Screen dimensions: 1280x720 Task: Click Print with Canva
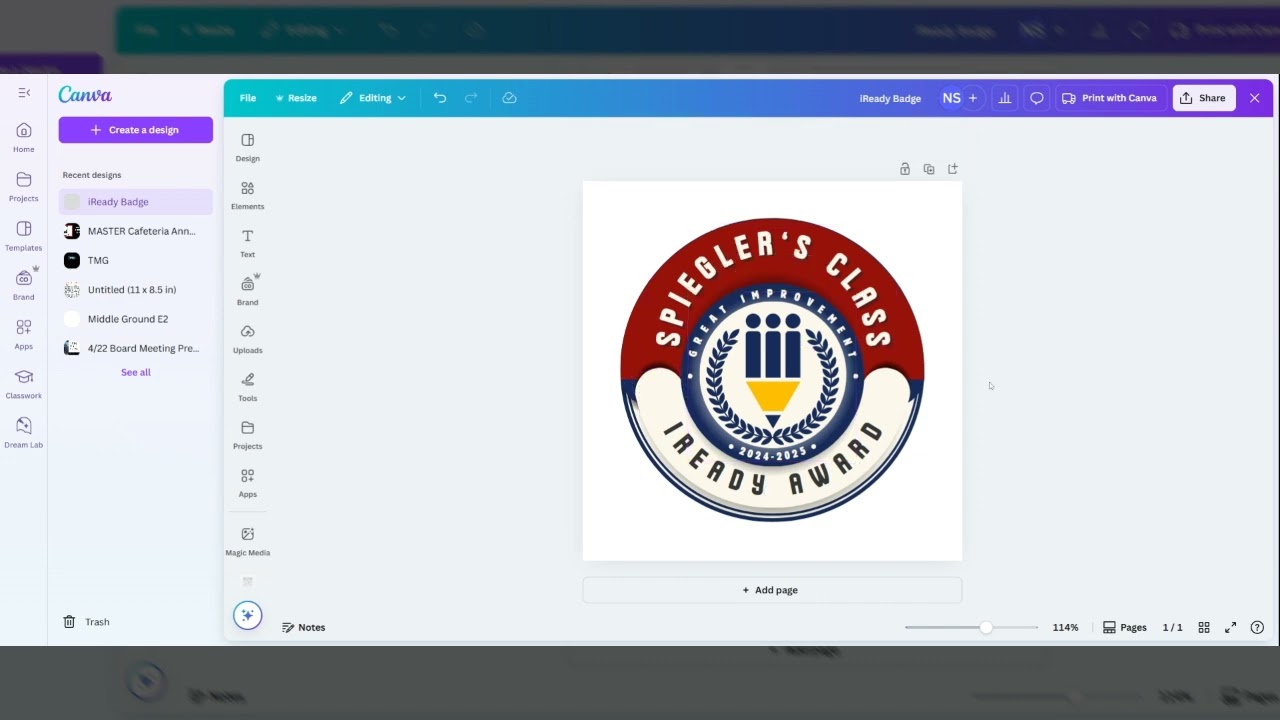pyautogui.click(x=1109, y=98)
